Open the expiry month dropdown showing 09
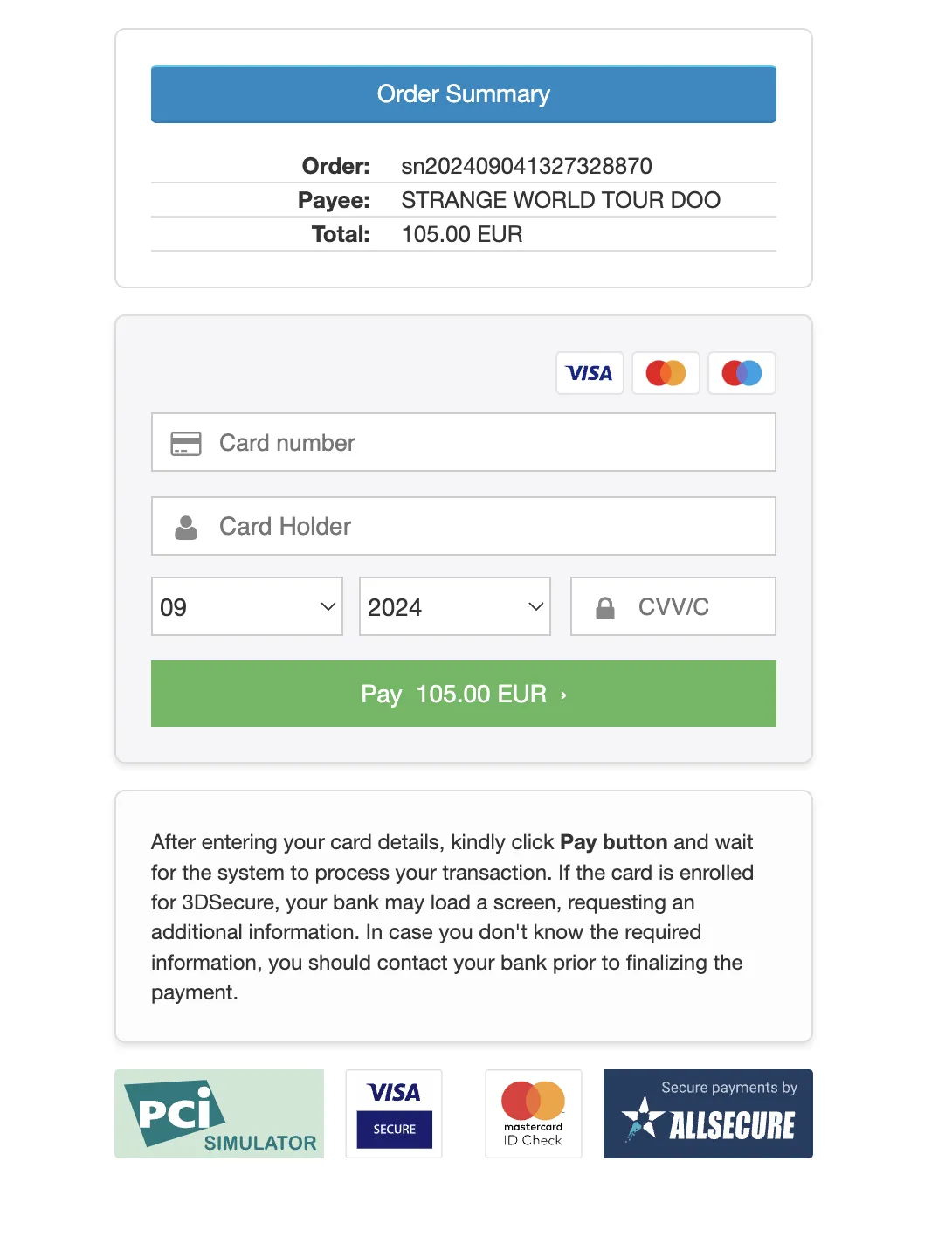This screenshot has height=1244, width=952. [247, 606]
